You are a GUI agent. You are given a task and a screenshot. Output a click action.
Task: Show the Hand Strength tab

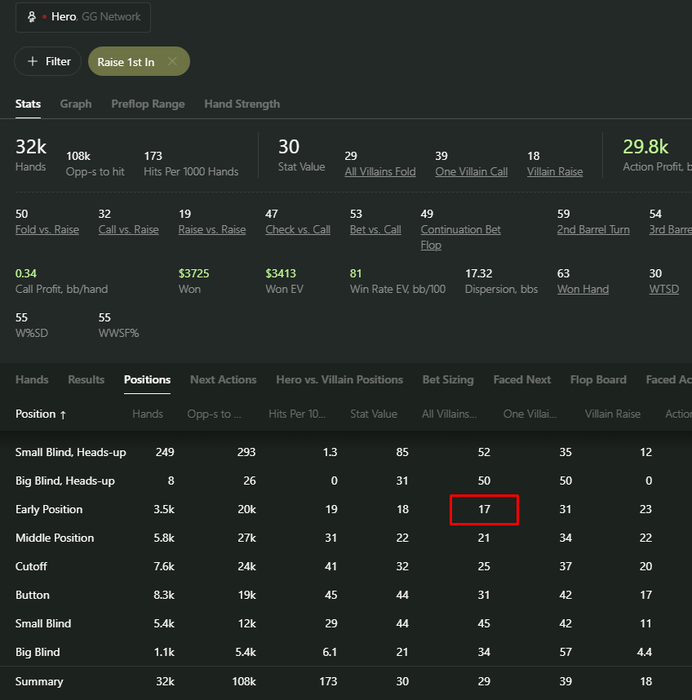(x=242, y=104)
